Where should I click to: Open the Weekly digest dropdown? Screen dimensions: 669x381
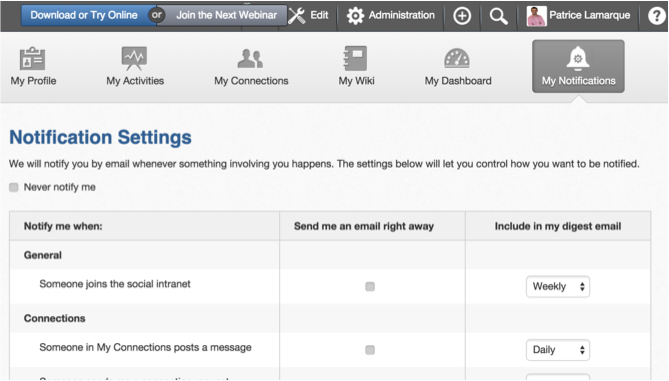[558, 287]
